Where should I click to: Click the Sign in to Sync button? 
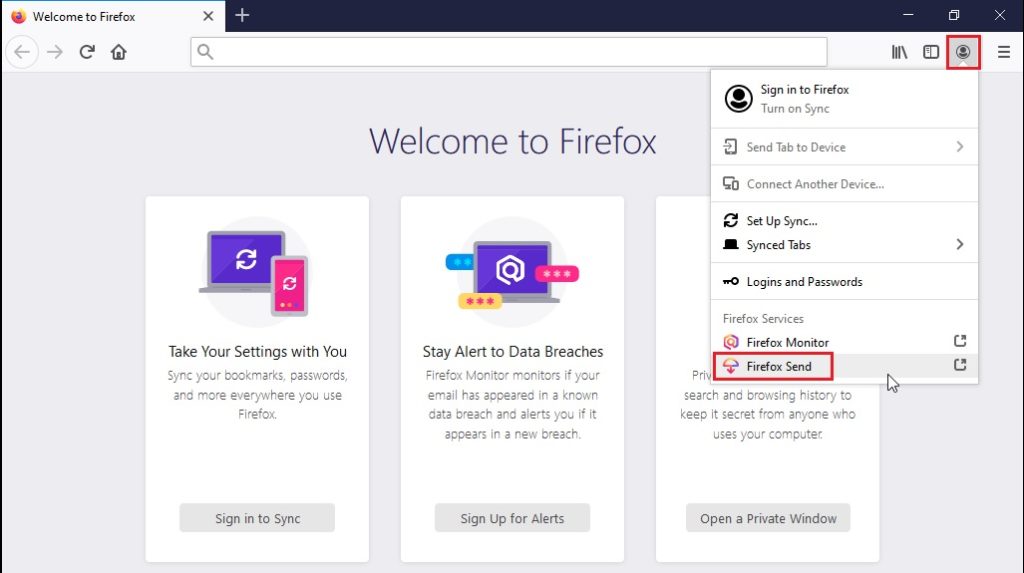[257, 518]
